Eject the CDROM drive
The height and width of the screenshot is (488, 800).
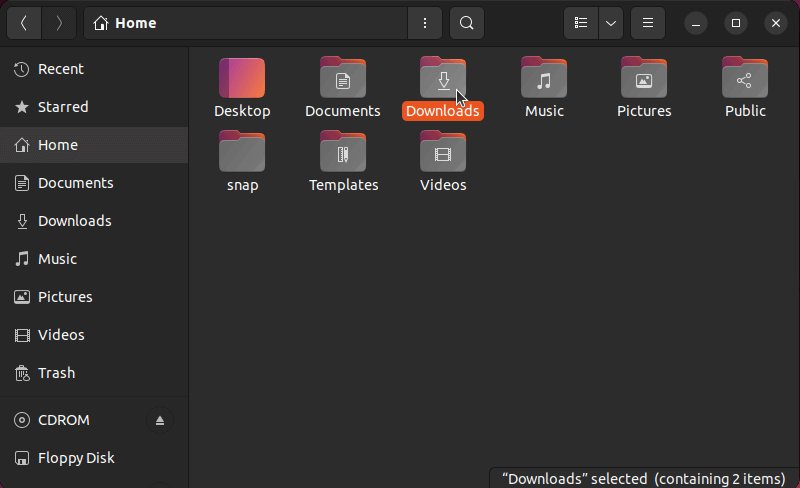click(160, 420)
